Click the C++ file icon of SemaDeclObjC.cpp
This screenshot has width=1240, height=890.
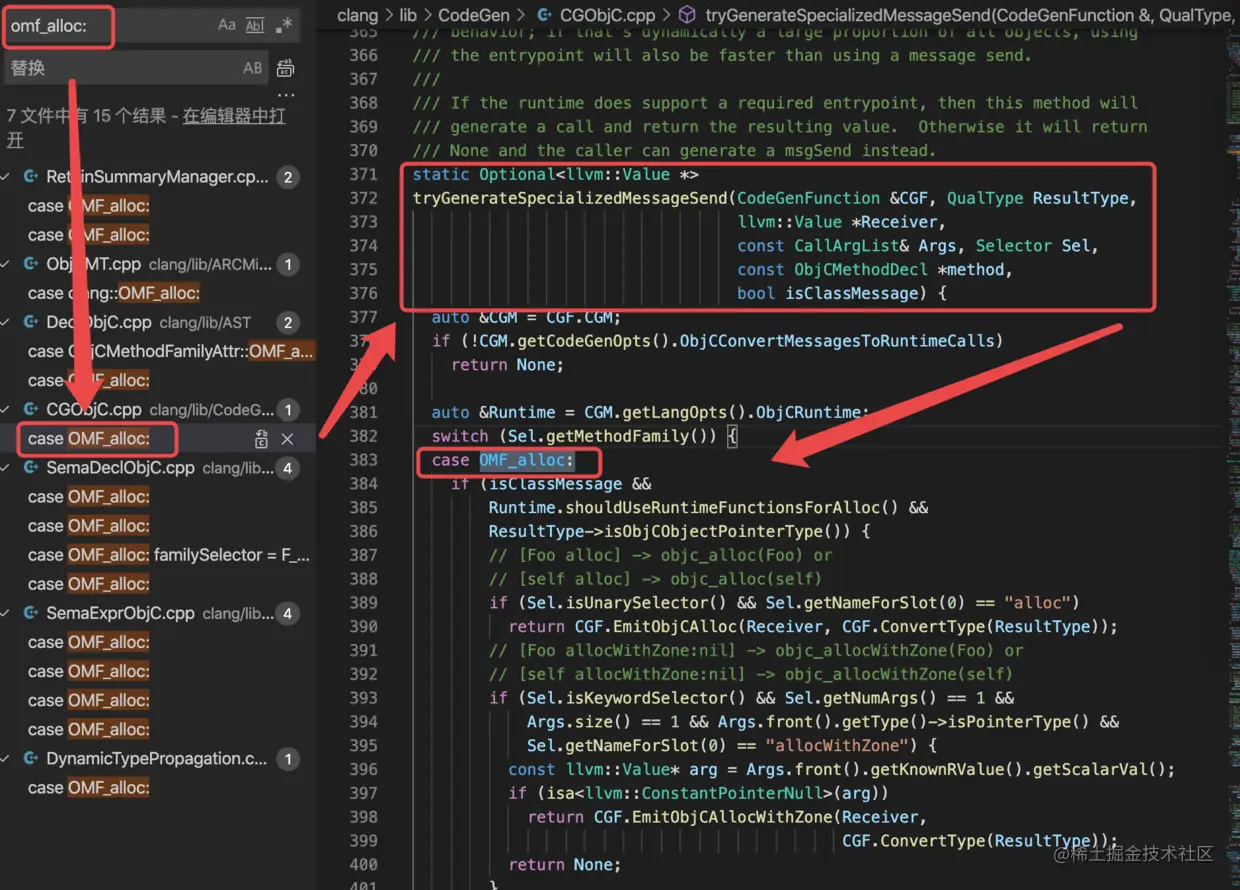click(31, 467)
